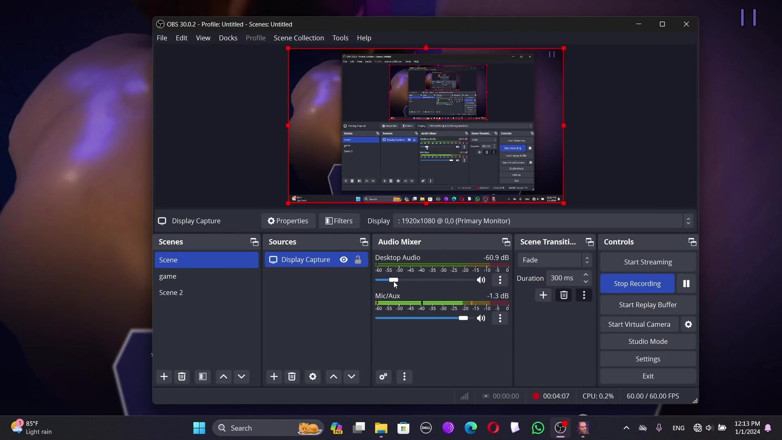The width and height of the screenshot is (782, 440).
Task: Adjust the Desktop Audio volume slider
Action: (x=393, y=280)
